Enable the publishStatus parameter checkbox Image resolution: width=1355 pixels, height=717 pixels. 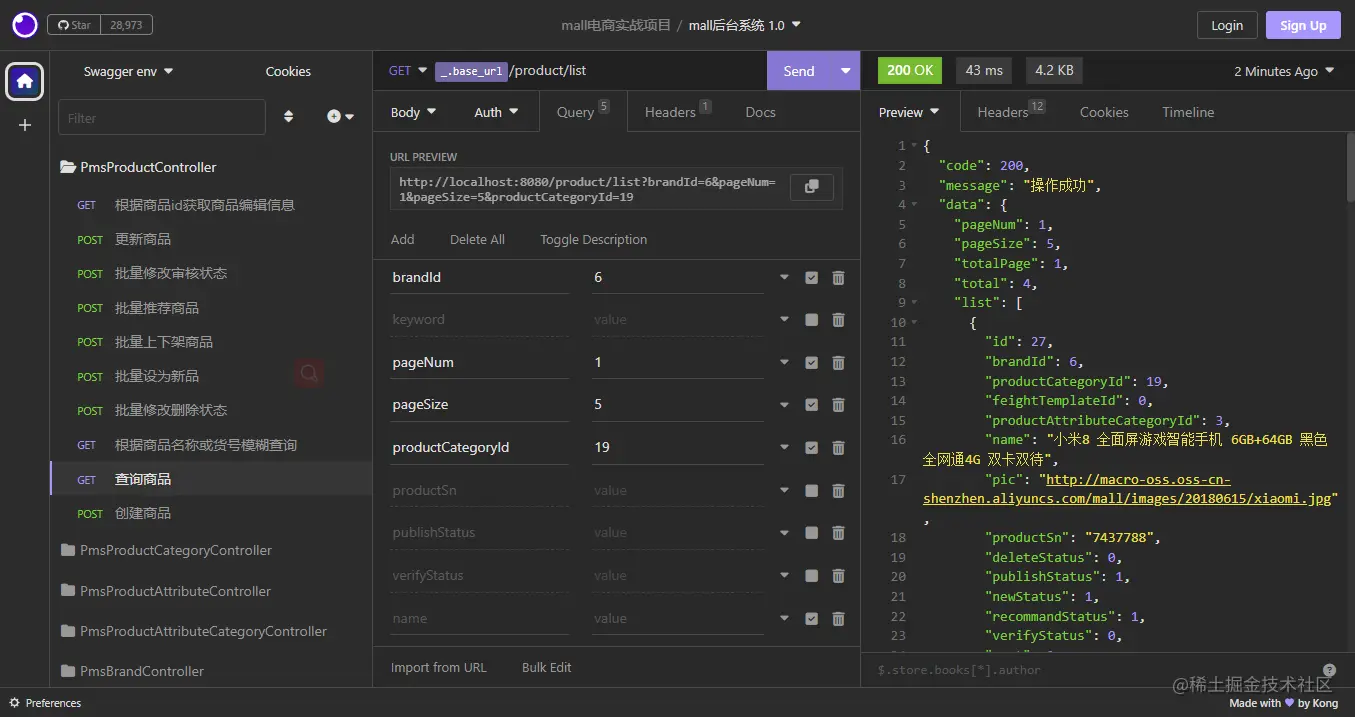click(811, 533)
